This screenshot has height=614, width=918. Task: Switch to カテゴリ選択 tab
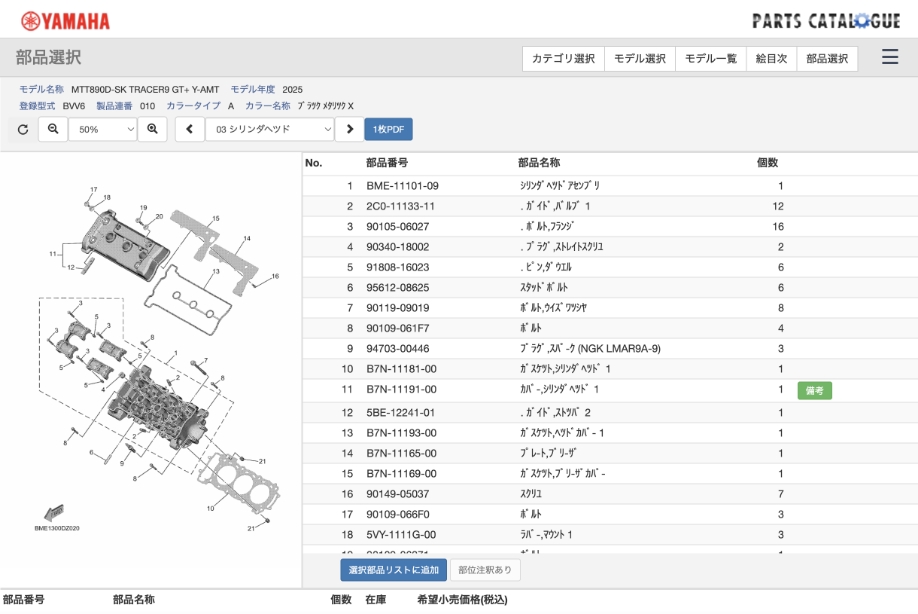[563, 59]
